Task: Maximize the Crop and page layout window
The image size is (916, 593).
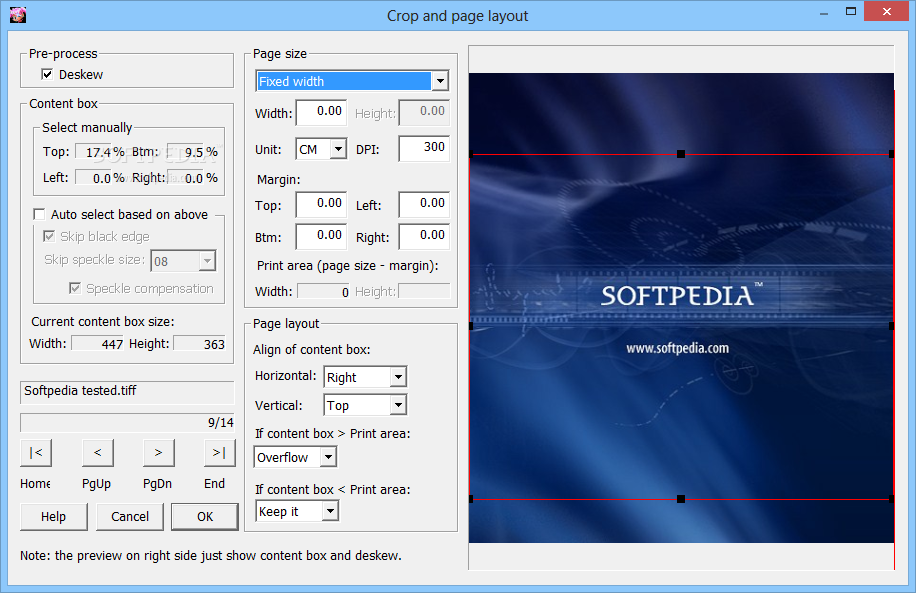Action: (851, 12)
